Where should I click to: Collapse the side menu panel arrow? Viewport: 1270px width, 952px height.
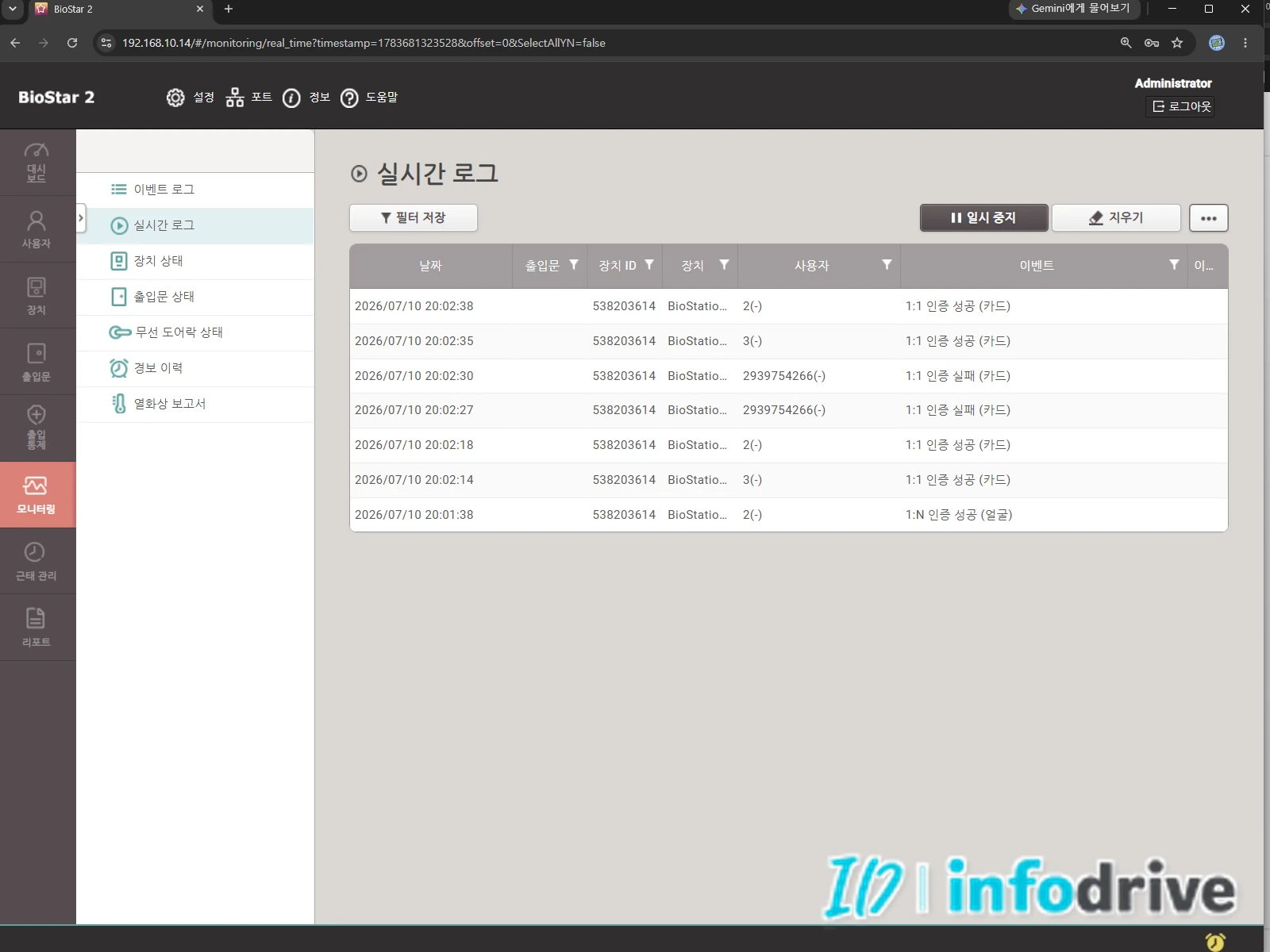80,218
